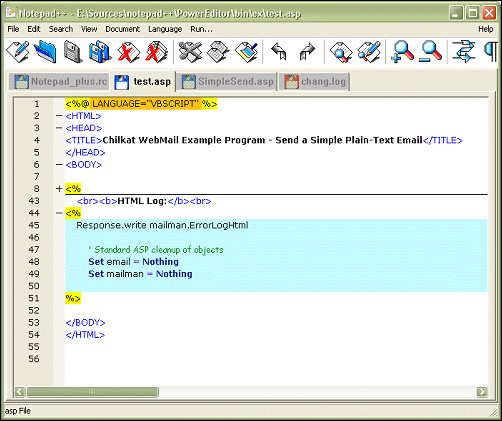502x421 pixels.
Task: Toggle show-all-characters paragraph mark icon
Action: (491, 52)
